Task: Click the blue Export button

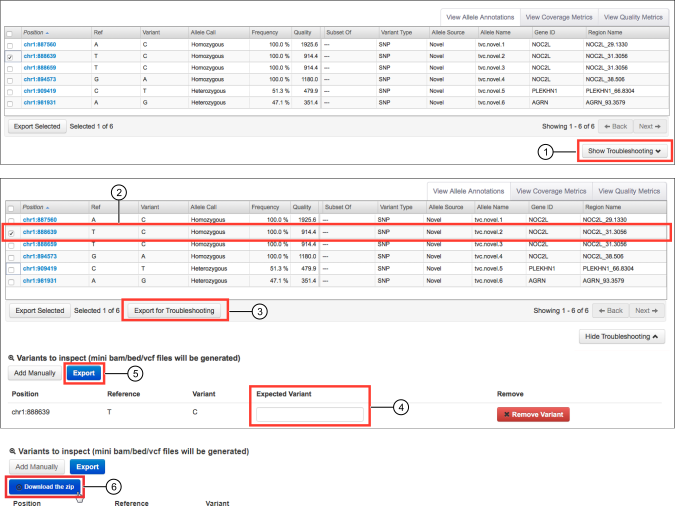Action: coord(85,373)
